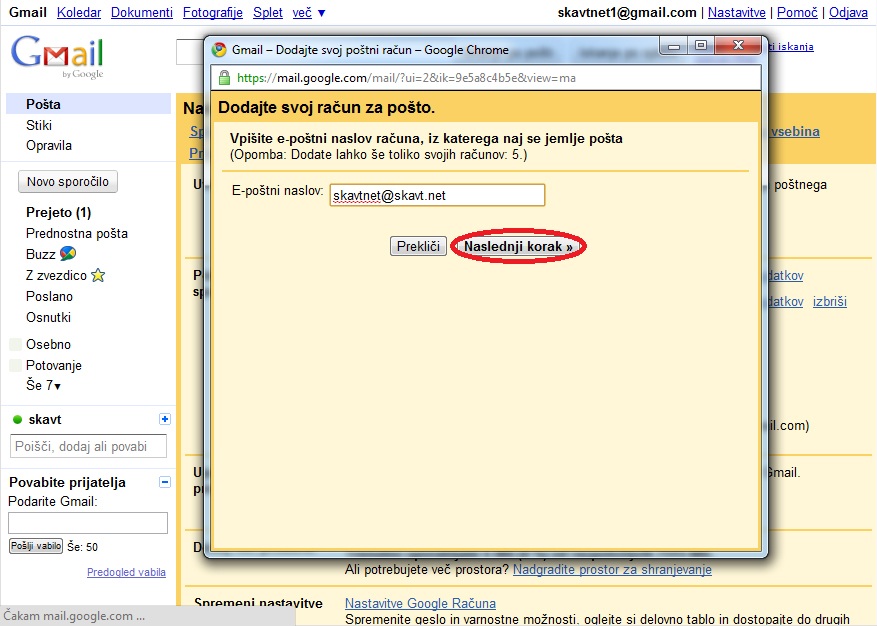Open Nastavitve in the top right
This screenshot has height=626, width=877.
[737, 12]
